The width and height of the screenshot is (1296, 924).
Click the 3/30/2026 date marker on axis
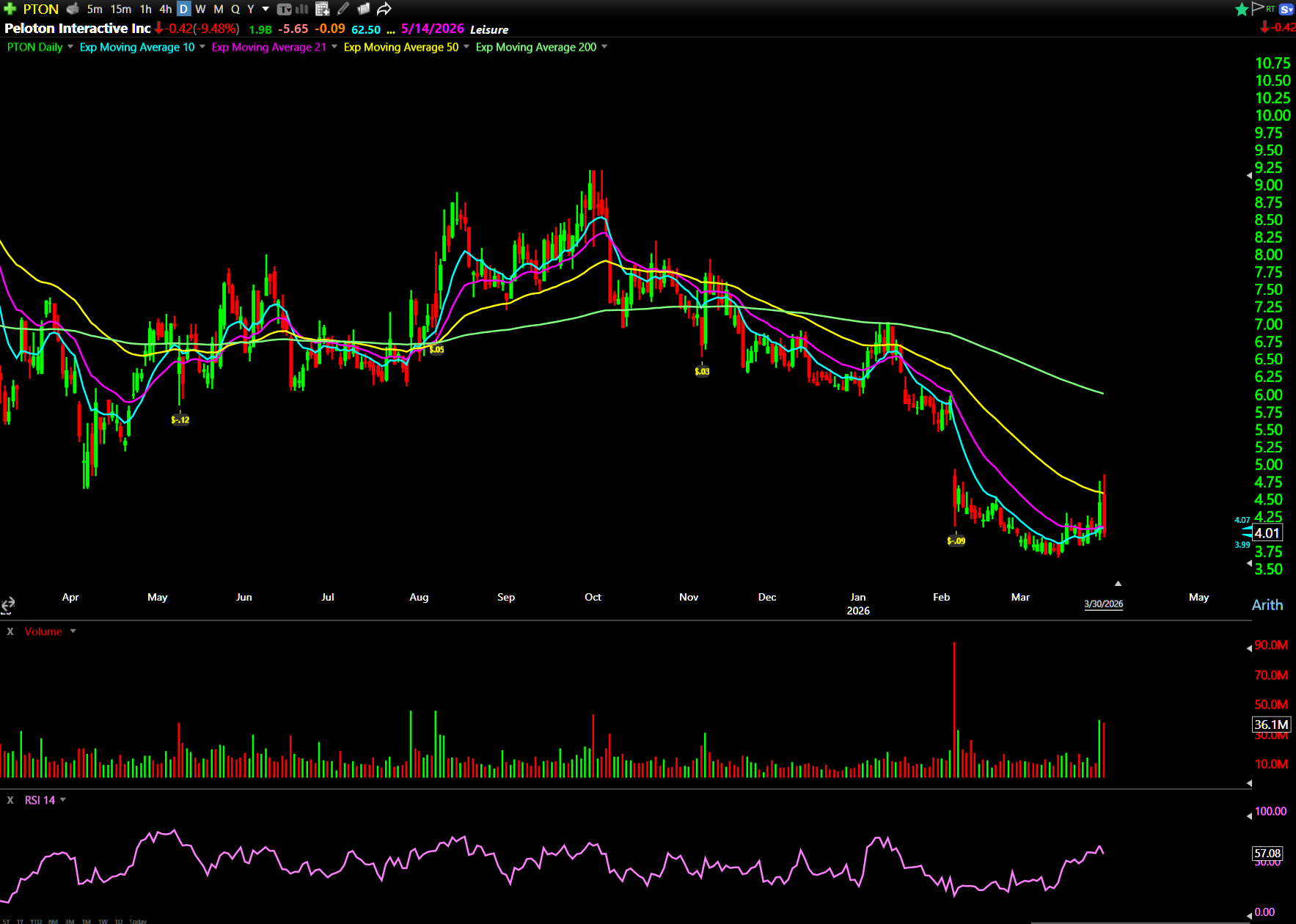(x=1103, y=604)
